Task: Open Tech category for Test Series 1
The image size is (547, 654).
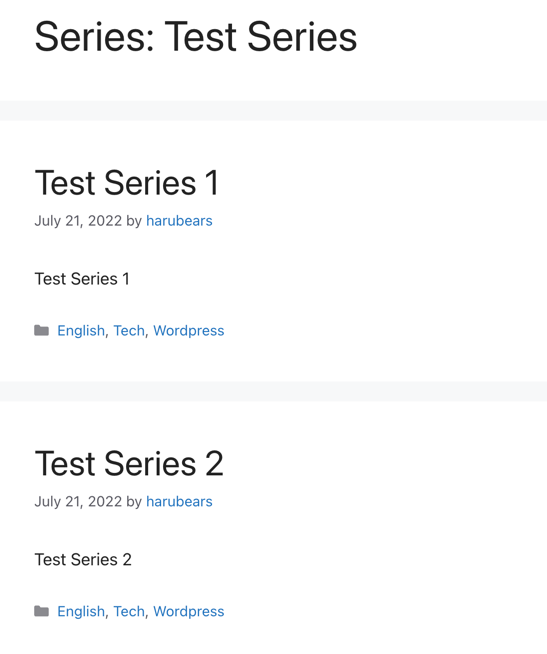Action: 129,330
